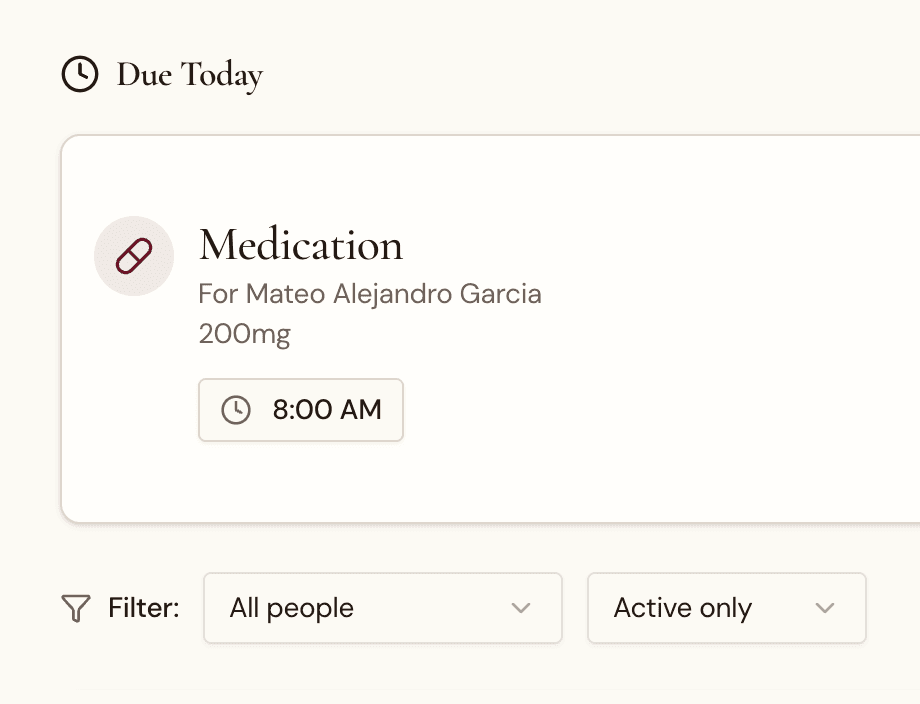Select Mateo Alejandro Garcia's name
920x704 pixels.
pos(370,294)
